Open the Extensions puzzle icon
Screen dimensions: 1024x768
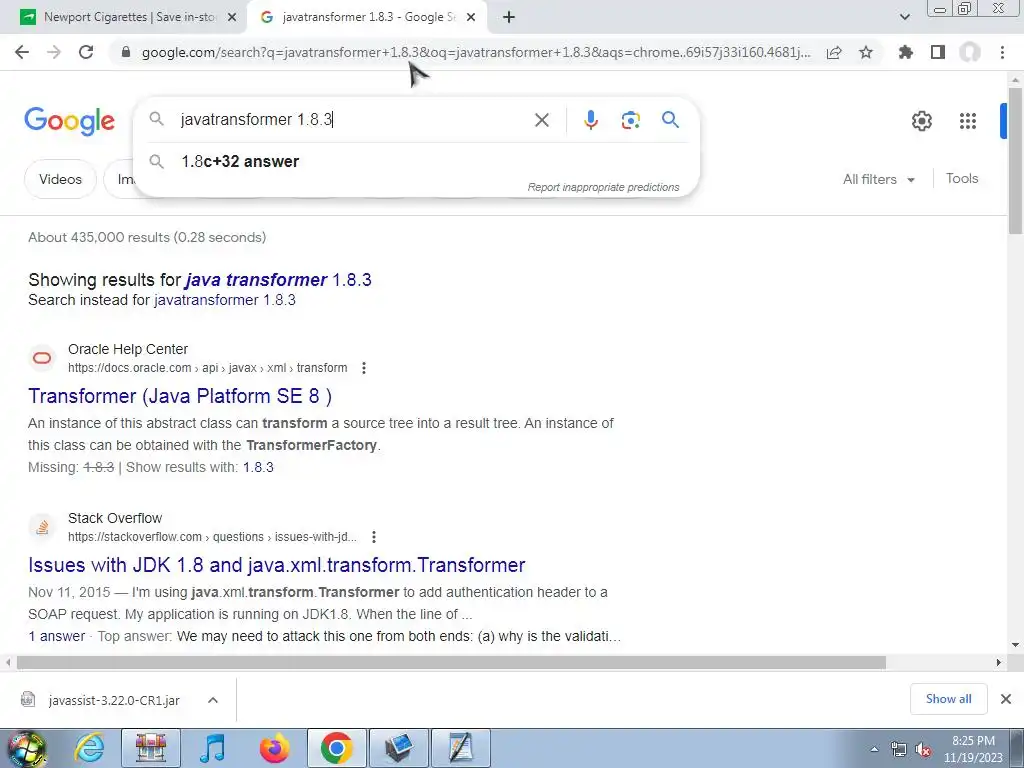pyautogui.click(x=905, y=52)
